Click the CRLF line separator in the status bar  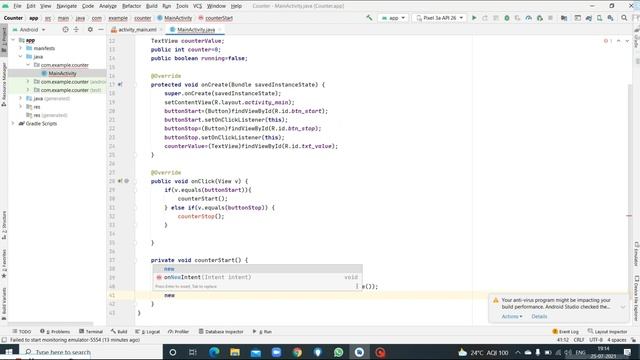(579, 340)
